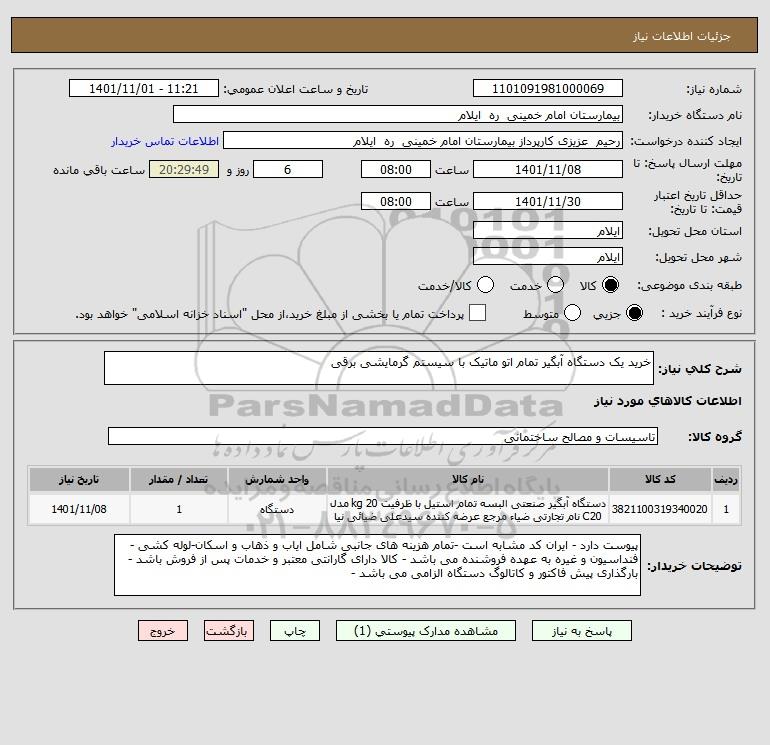Click the واحد شمارش column header
This screenshot has width=770, height=745.
[x=277, y=479]
